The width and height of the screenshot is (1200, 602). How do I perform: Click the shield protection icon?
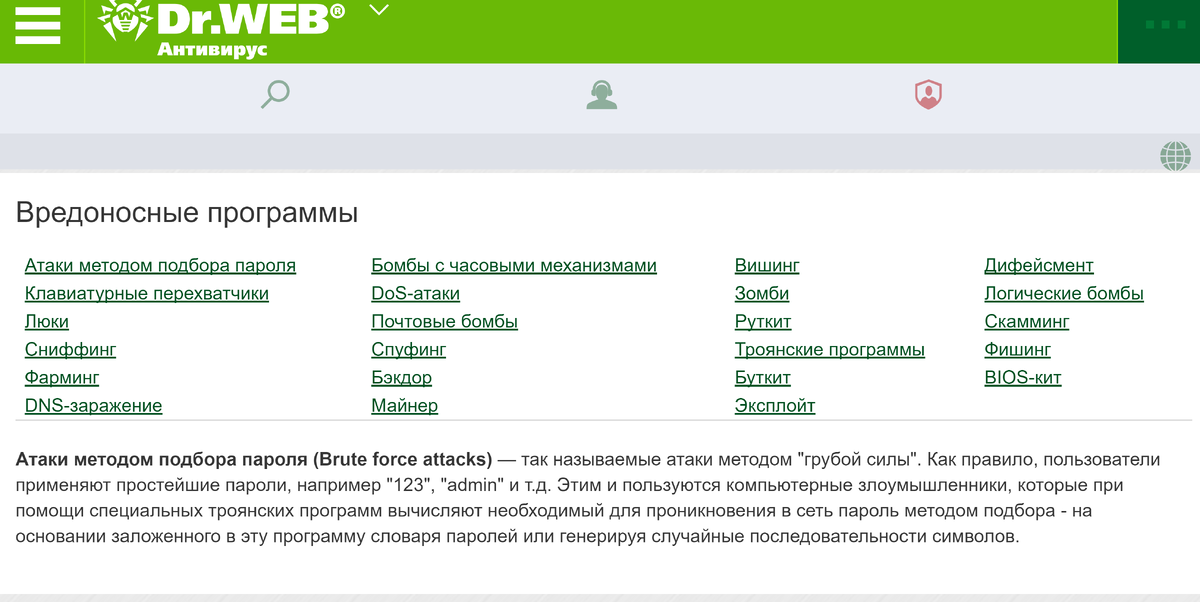point(928,92)
